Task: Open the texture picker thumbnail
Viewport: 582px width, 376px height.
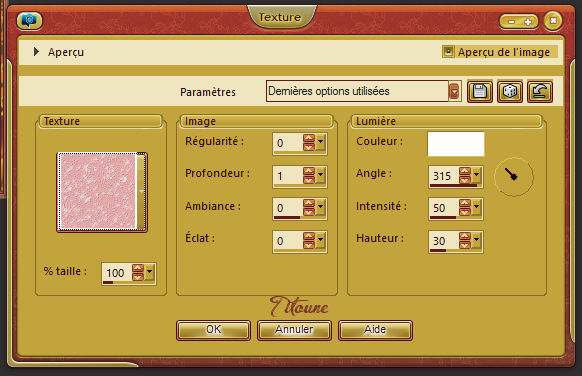Action: pos(98,191)
